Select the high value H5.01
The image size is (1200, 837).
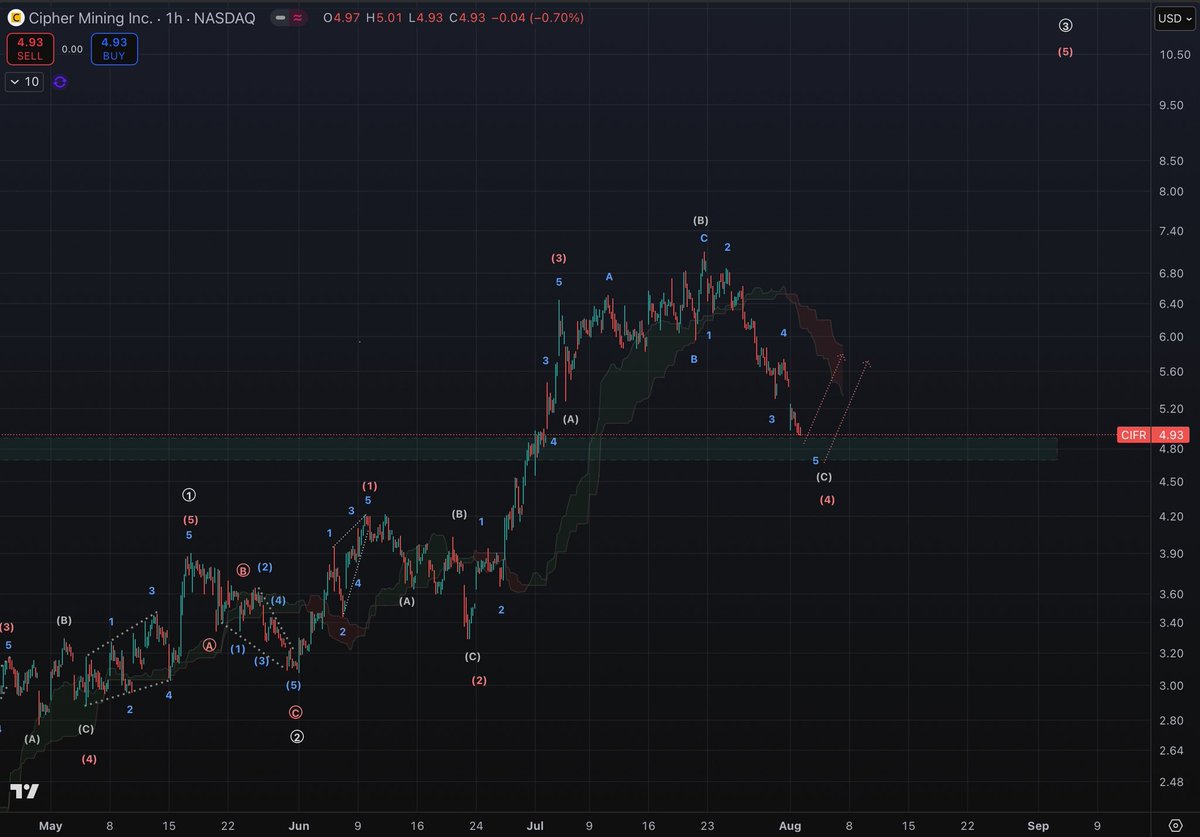coord(385,18)
